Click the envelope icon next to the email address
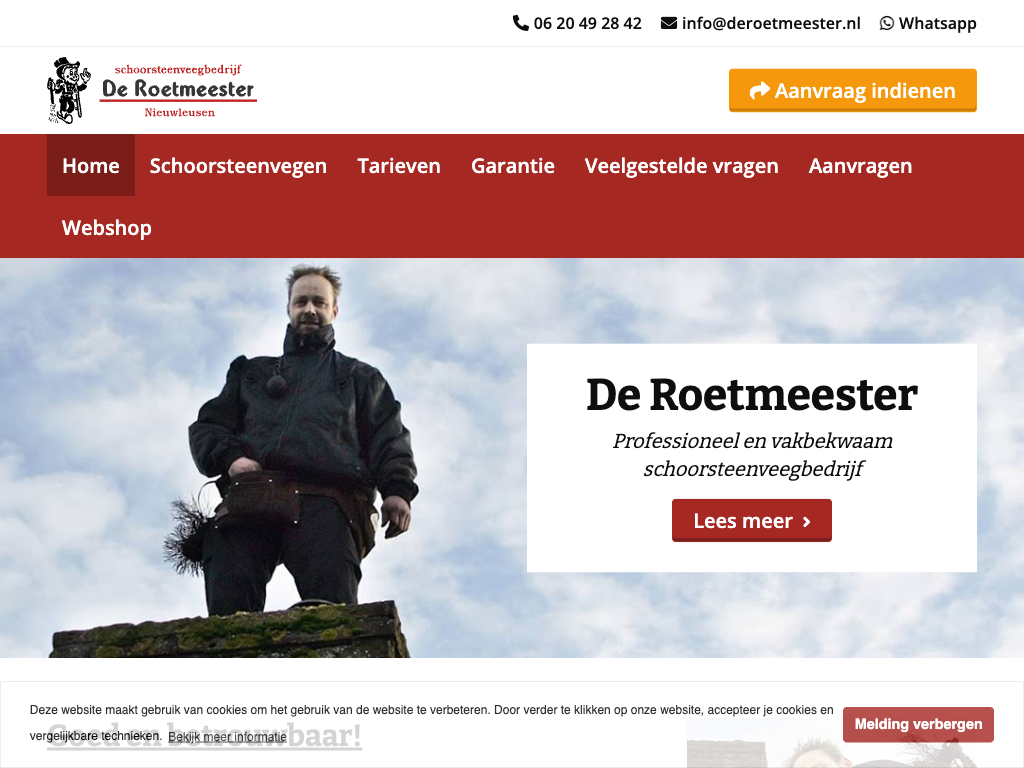The image size is (1024, 768). (x=669, y=24)
